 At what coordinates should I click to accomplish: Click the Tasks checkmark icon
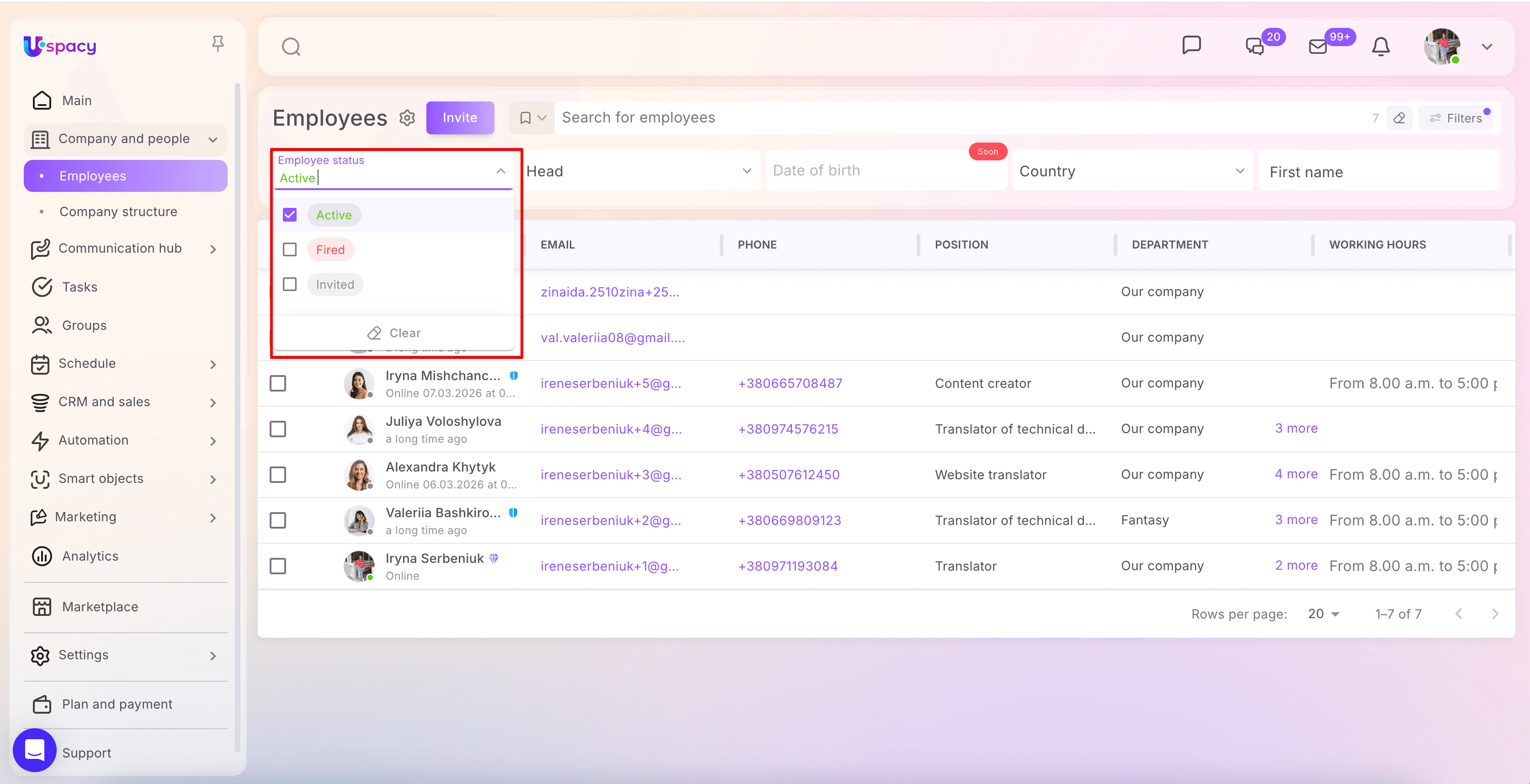[42, 287]
